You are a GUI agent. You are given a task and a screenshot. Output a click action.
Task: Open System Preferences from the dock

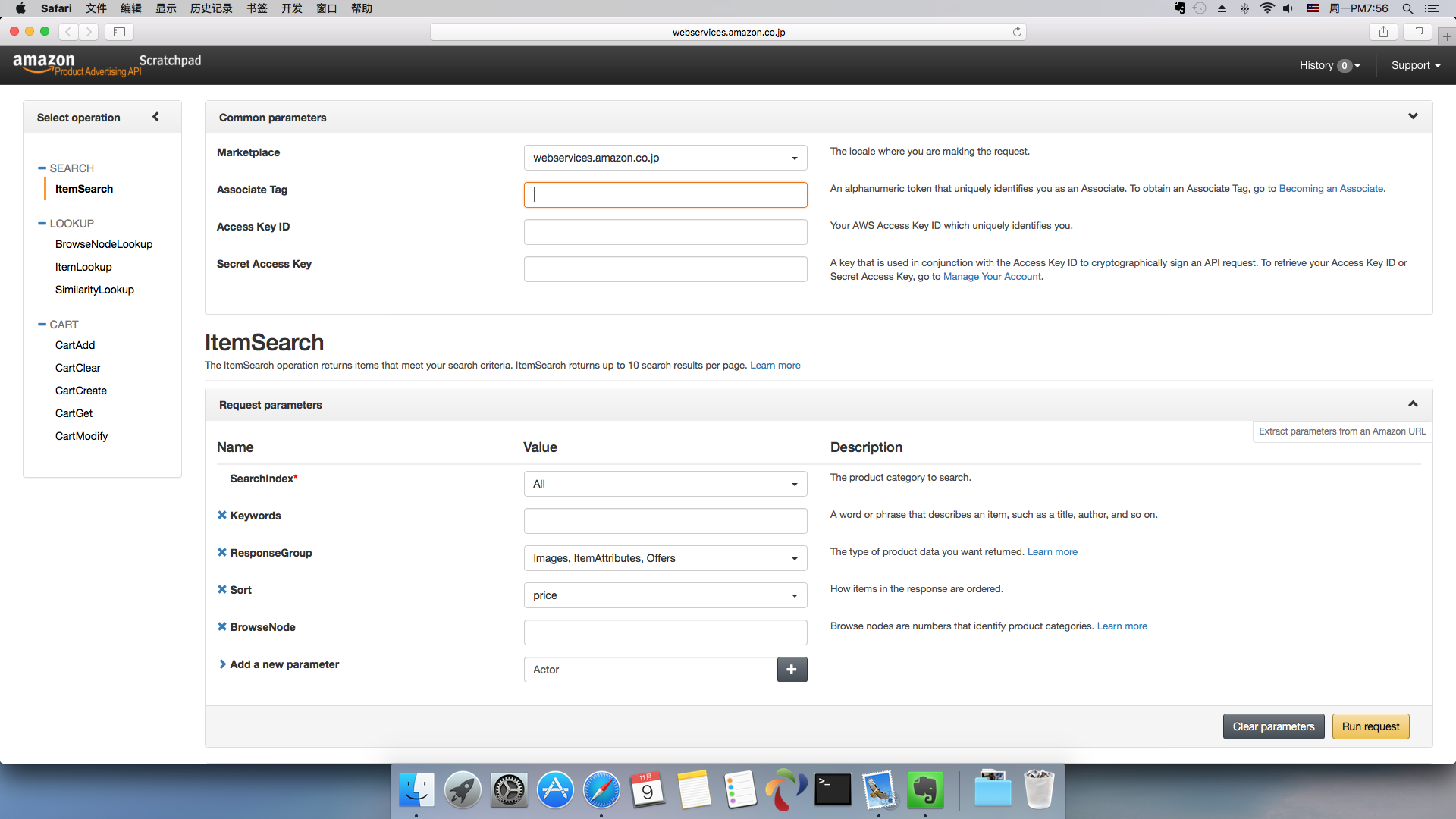click(509, 790)
